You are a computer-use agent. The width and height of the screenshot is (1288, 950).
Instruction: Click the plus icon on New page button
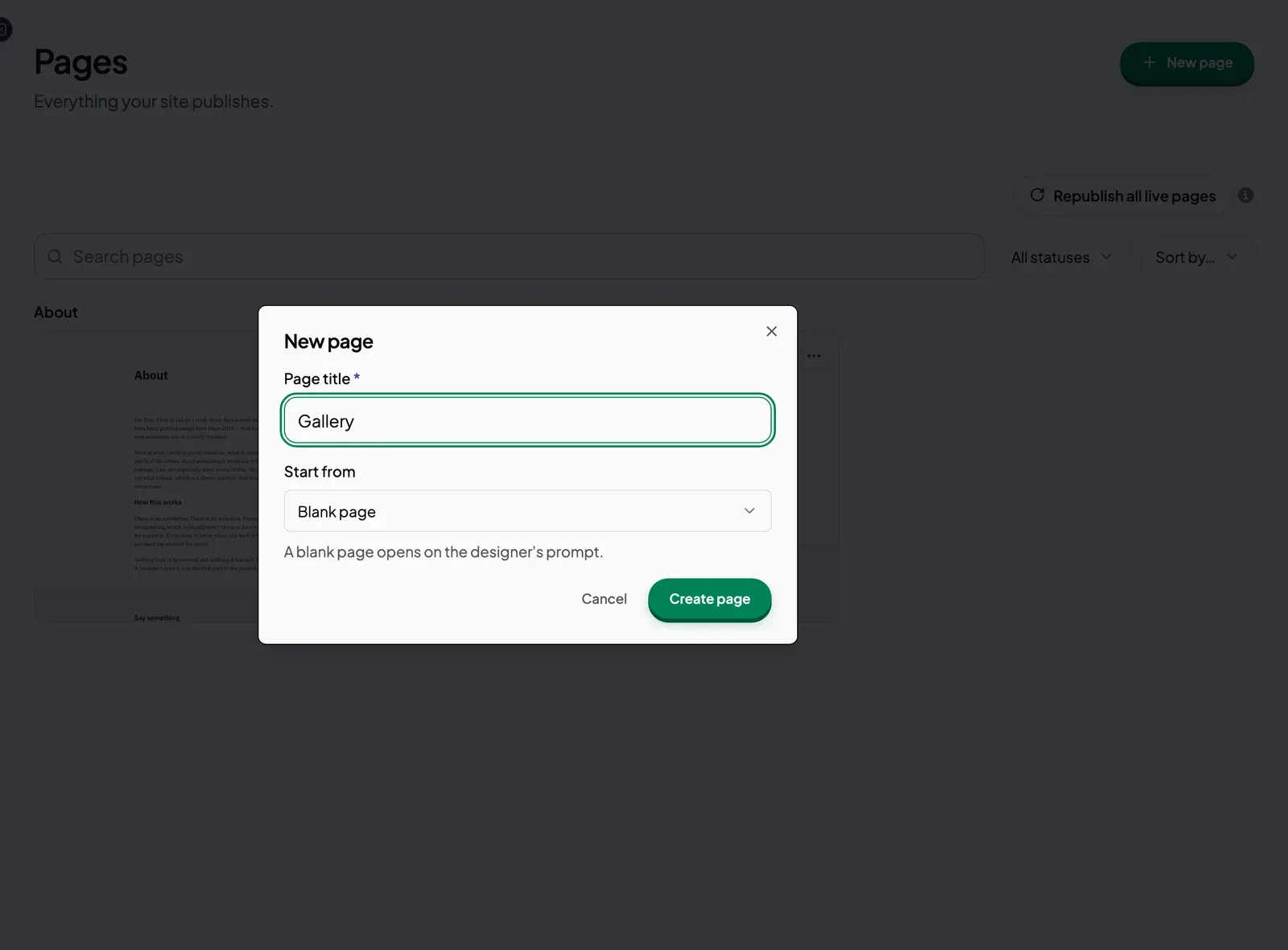point(1150,63)
